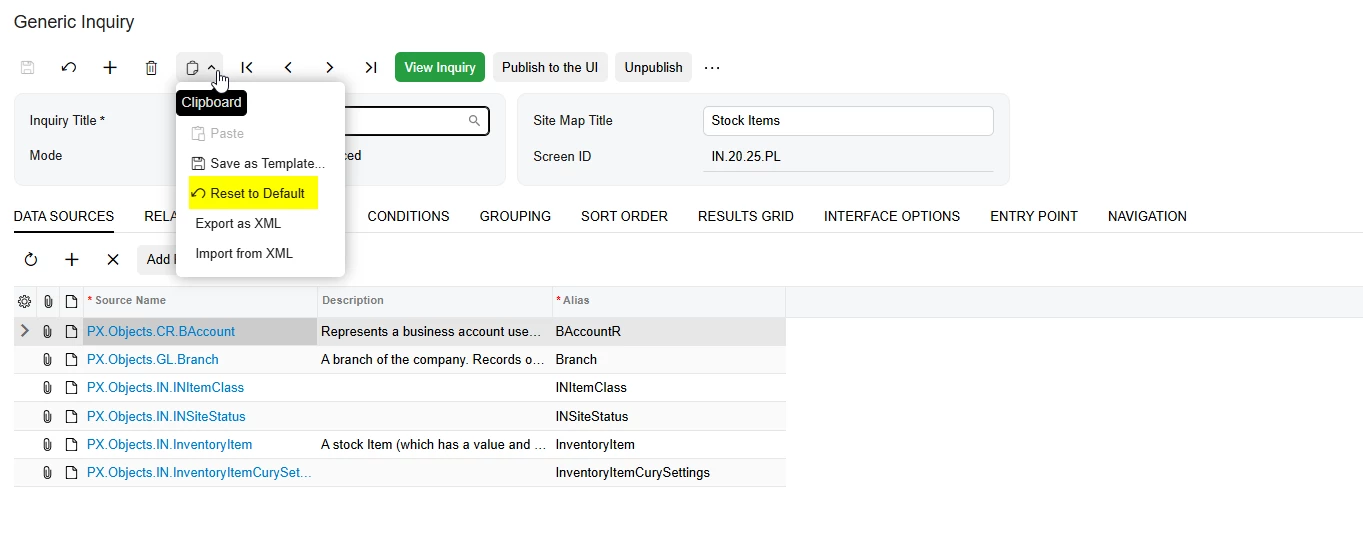Click Publish to the UI button

coord(550,67)
